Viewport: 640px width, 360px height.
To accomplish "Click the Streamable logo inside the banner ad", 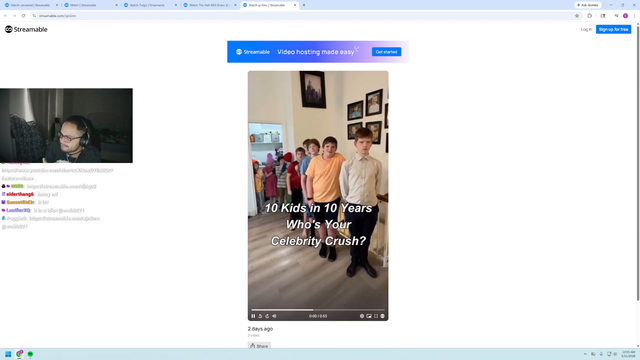I will pos(253,52).
